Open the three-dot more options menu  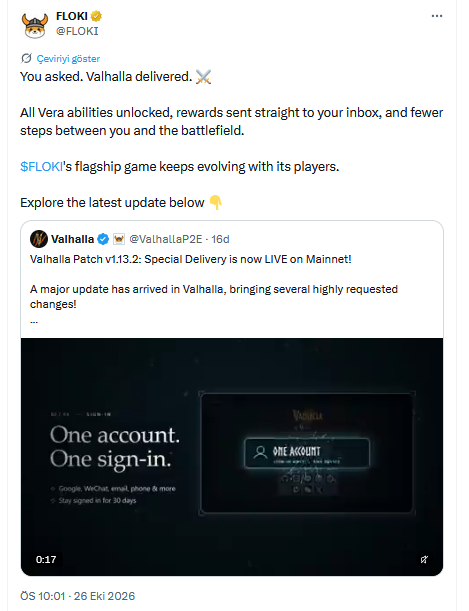pos(437,16)
